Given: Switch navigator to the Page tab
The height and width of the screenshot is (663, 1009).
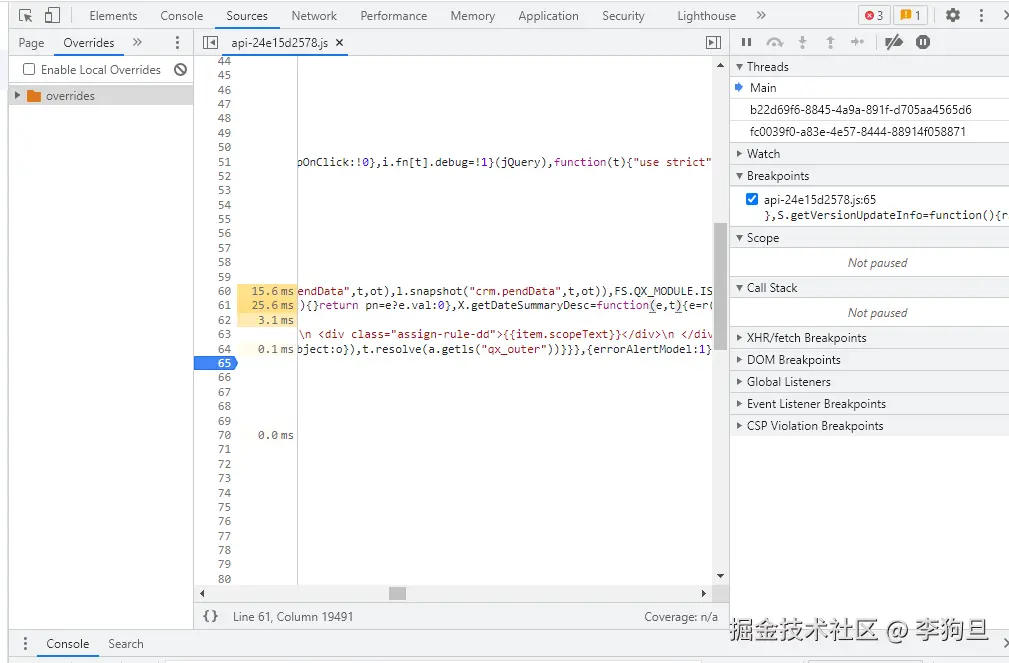Looking at the screenshot, I should (x=32, y=42).
